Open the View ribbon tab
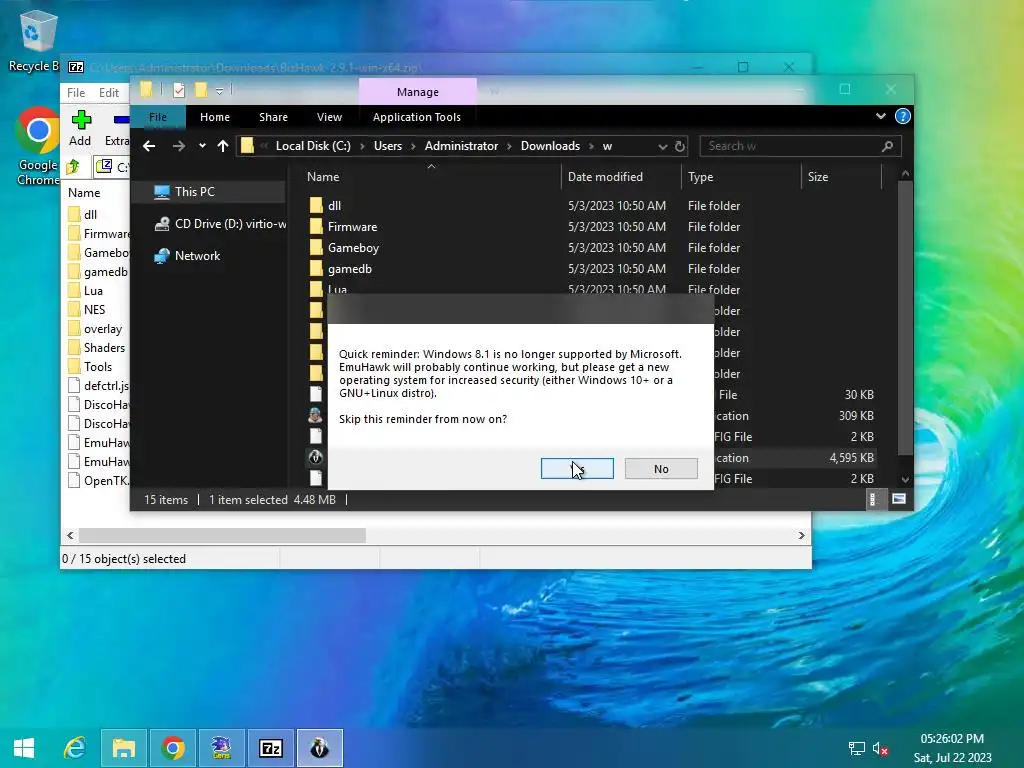1024x768 pixels. click(x=329, y=117)
